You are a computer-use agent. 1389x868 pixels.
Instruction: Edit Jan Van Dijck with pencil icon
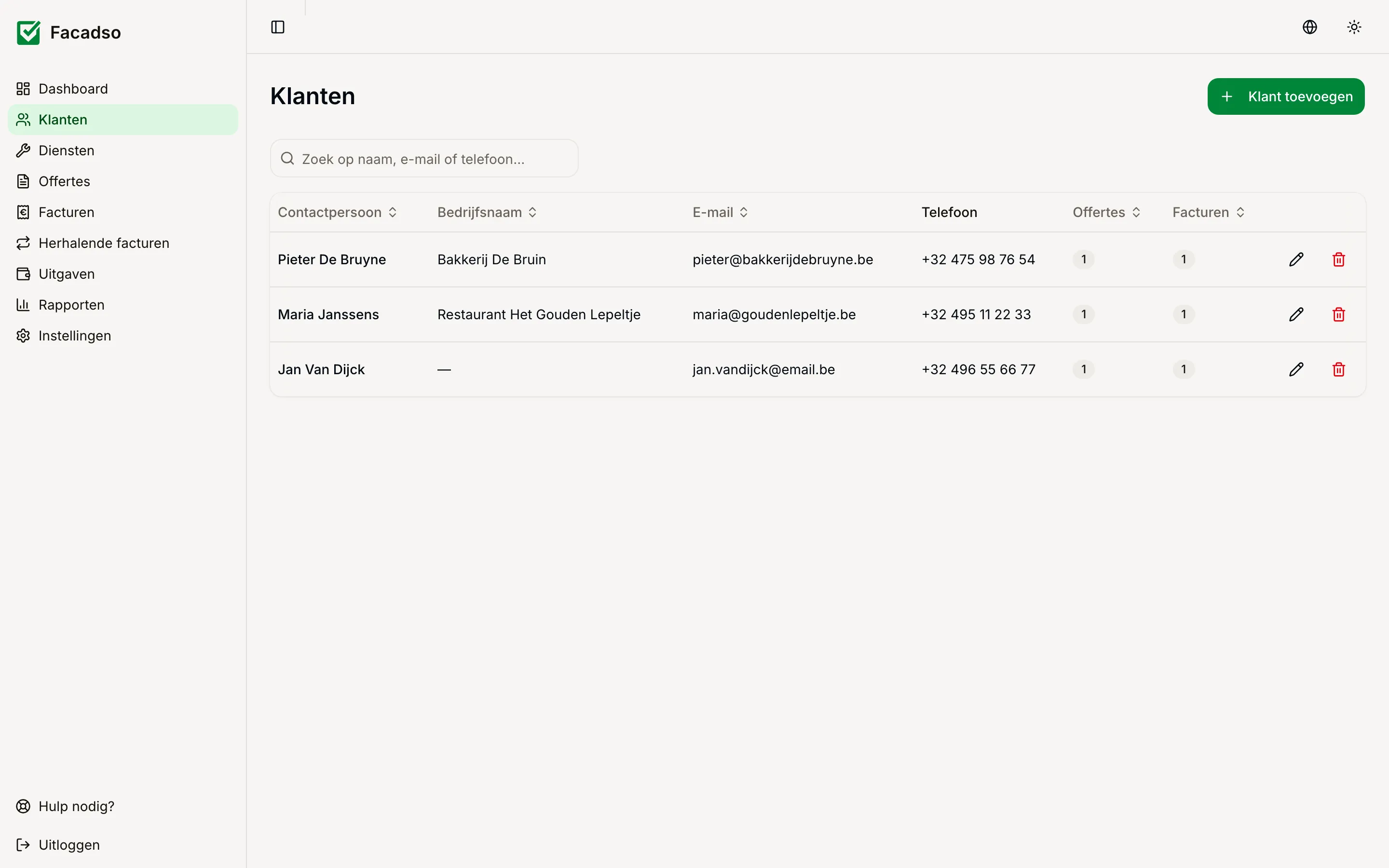click(1296, 369)
